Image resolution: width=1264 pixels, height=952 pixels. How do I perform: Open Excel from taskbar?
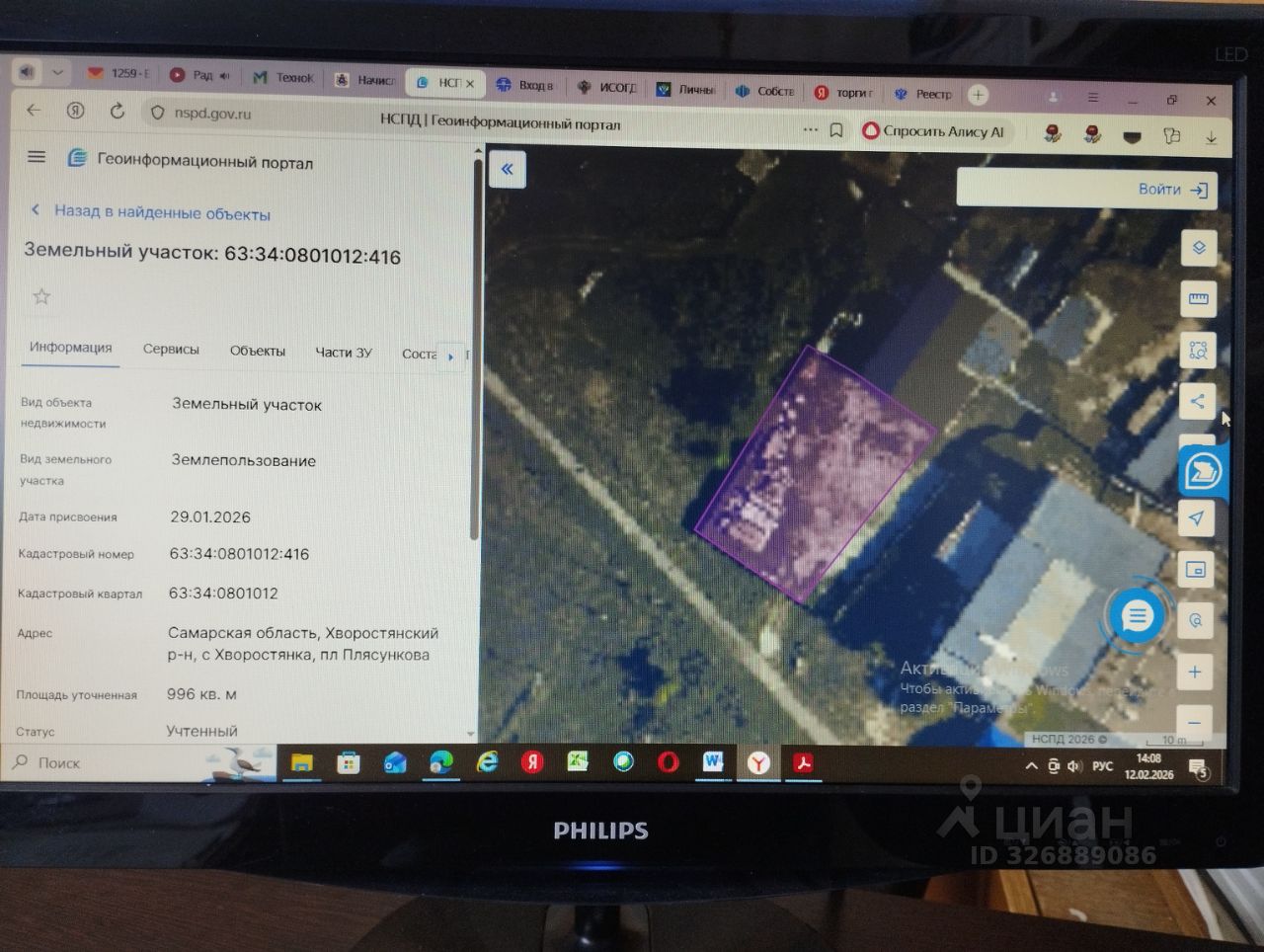pos(578,762)
